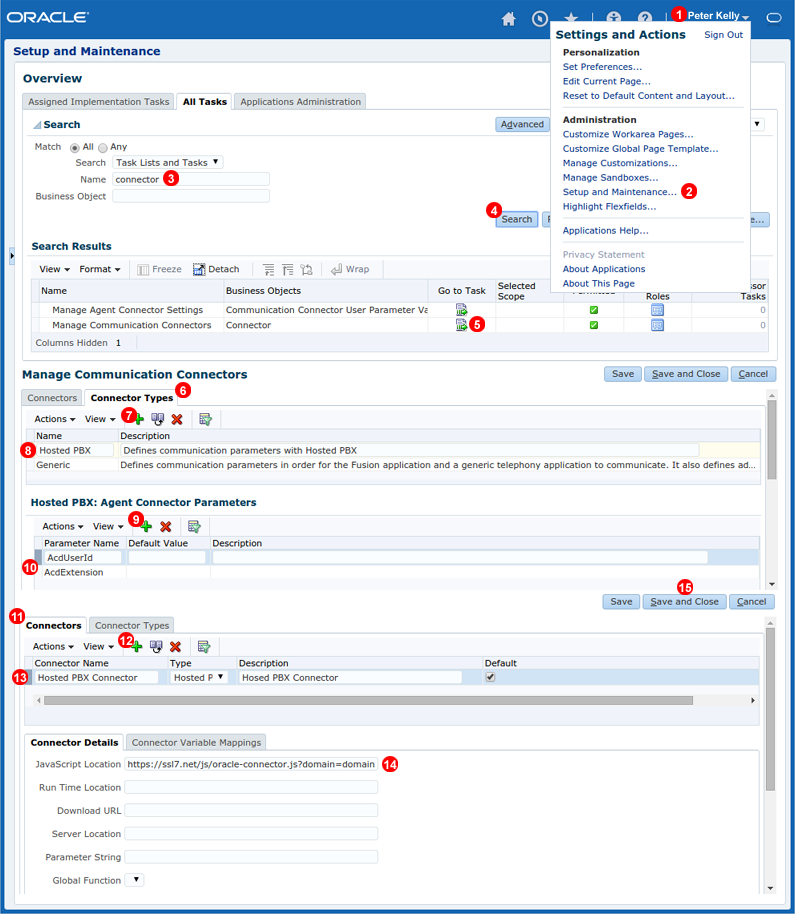Choose Setup and Maintenance from the menu
The height and width of the screenshot is (914, 795).
pos(620,192)
